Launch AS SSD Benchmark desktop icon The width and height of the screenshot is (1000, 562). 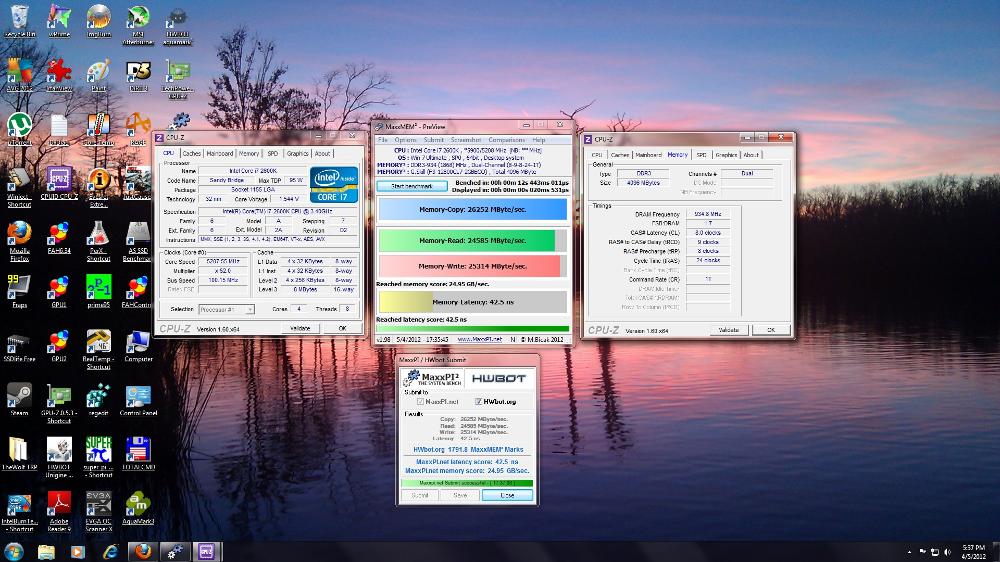pos(138,240)
